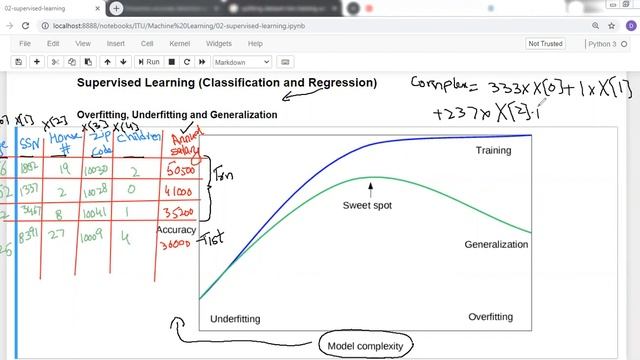Open the Cell menu
Viewport: 640px width, 360px height.
pos(147,44)
